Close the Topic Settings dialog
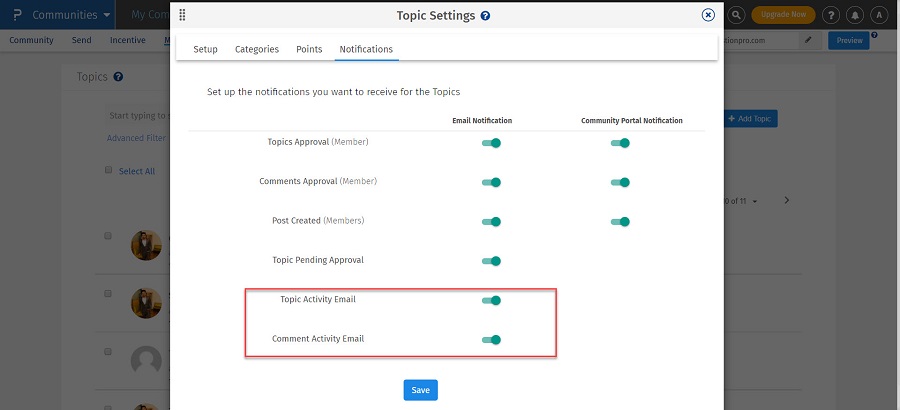The height and width of the screenshot is (410, 900). (708, 15)
